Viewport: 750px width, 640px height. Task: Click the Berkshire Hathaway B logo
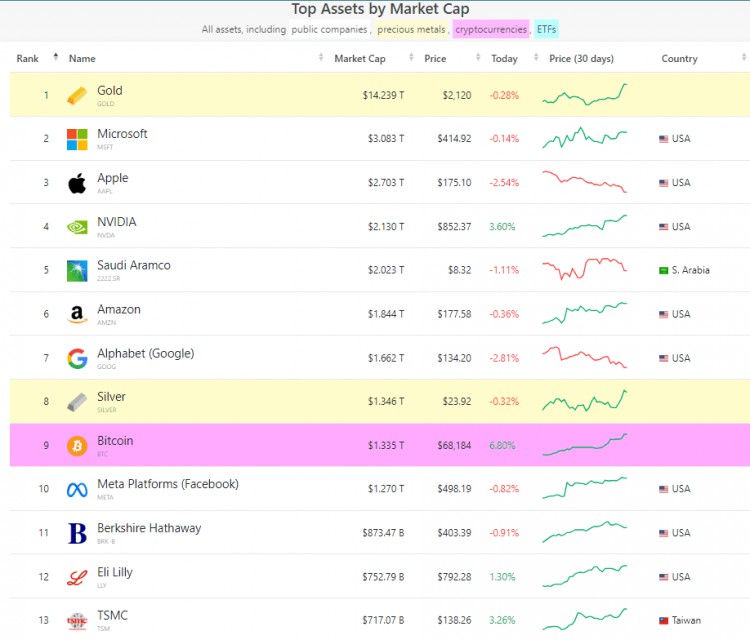coord(77,533)
